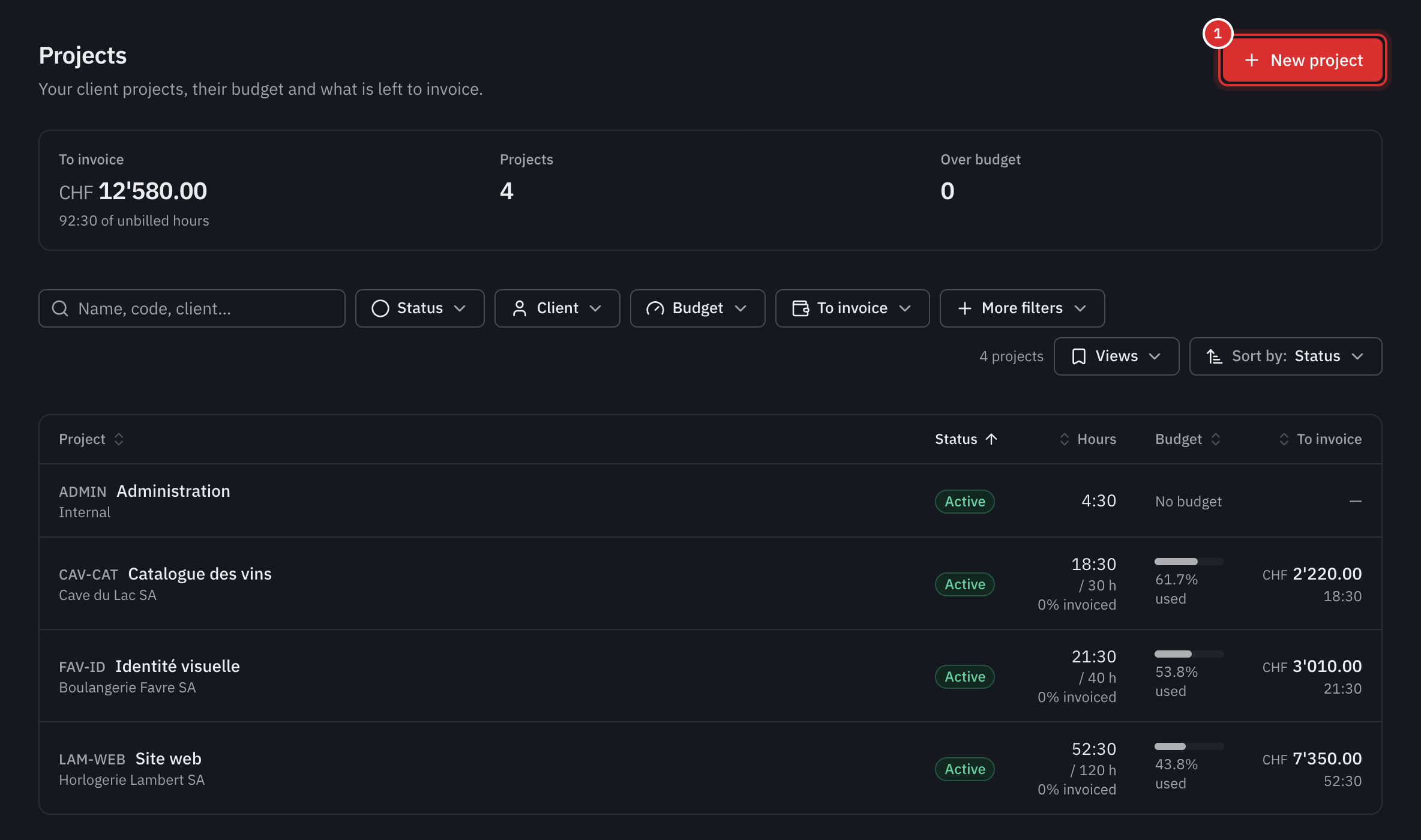Open the Budget filter dropdown
This screenshot has height=840, width=1421.
click(x=697, y=308)
